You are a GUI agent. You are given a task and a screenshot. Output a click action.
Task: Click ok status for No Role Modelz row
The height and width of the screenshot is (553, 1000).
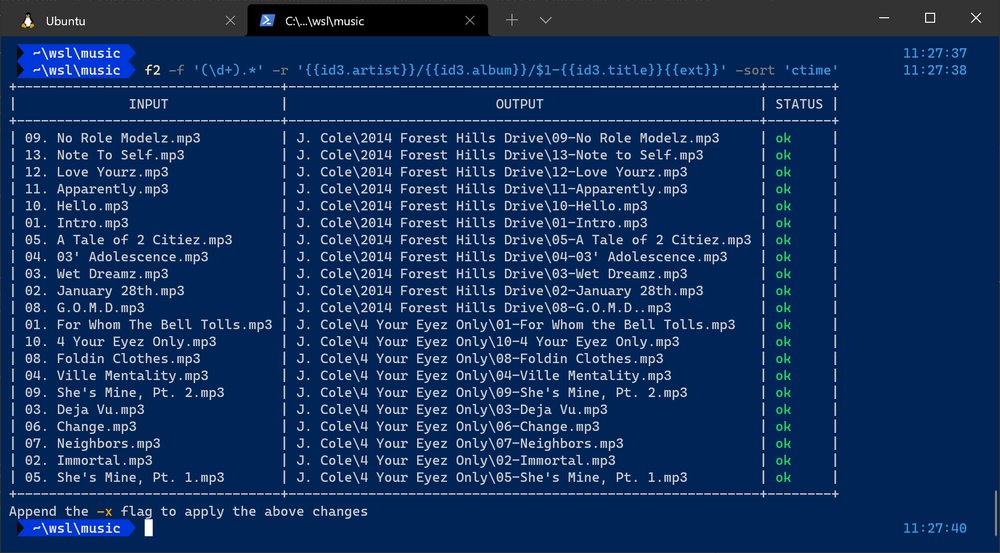tap(783, 138)
